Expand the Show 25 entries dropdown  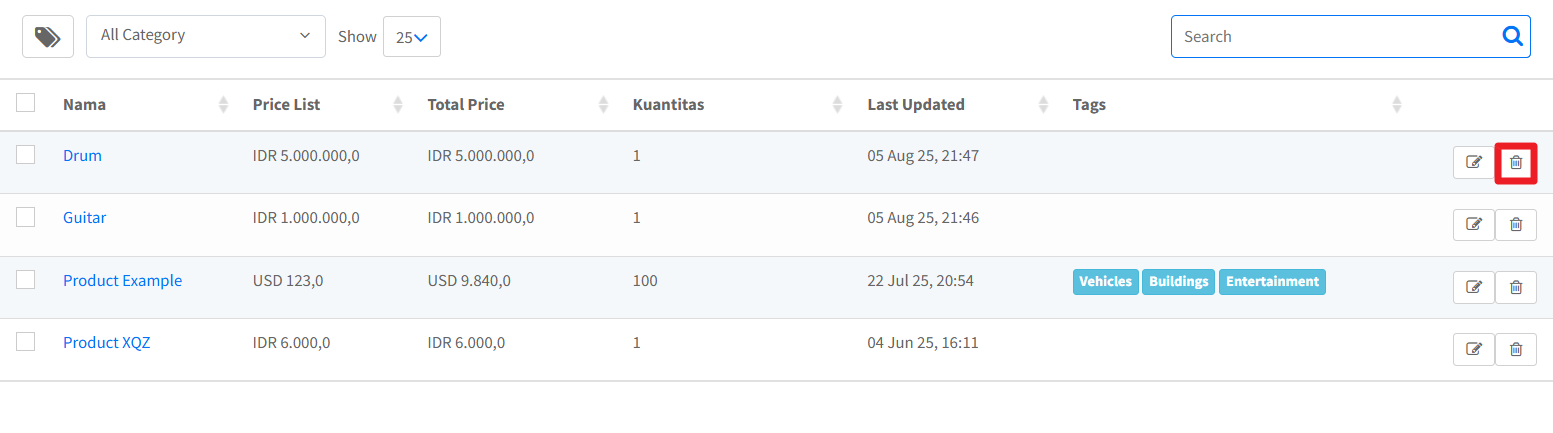pyautogui.click(x=412, y=37)
